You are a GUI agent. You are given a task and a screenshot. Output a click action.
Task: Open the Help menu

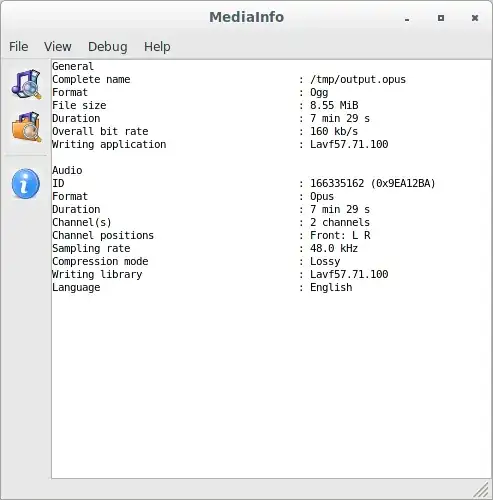pos(157,47)
